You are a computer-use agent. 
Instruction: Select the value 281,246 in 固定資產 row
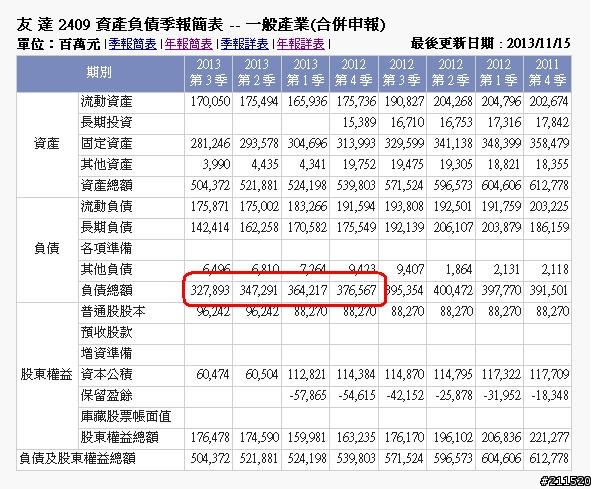click(x=210, y=144)
